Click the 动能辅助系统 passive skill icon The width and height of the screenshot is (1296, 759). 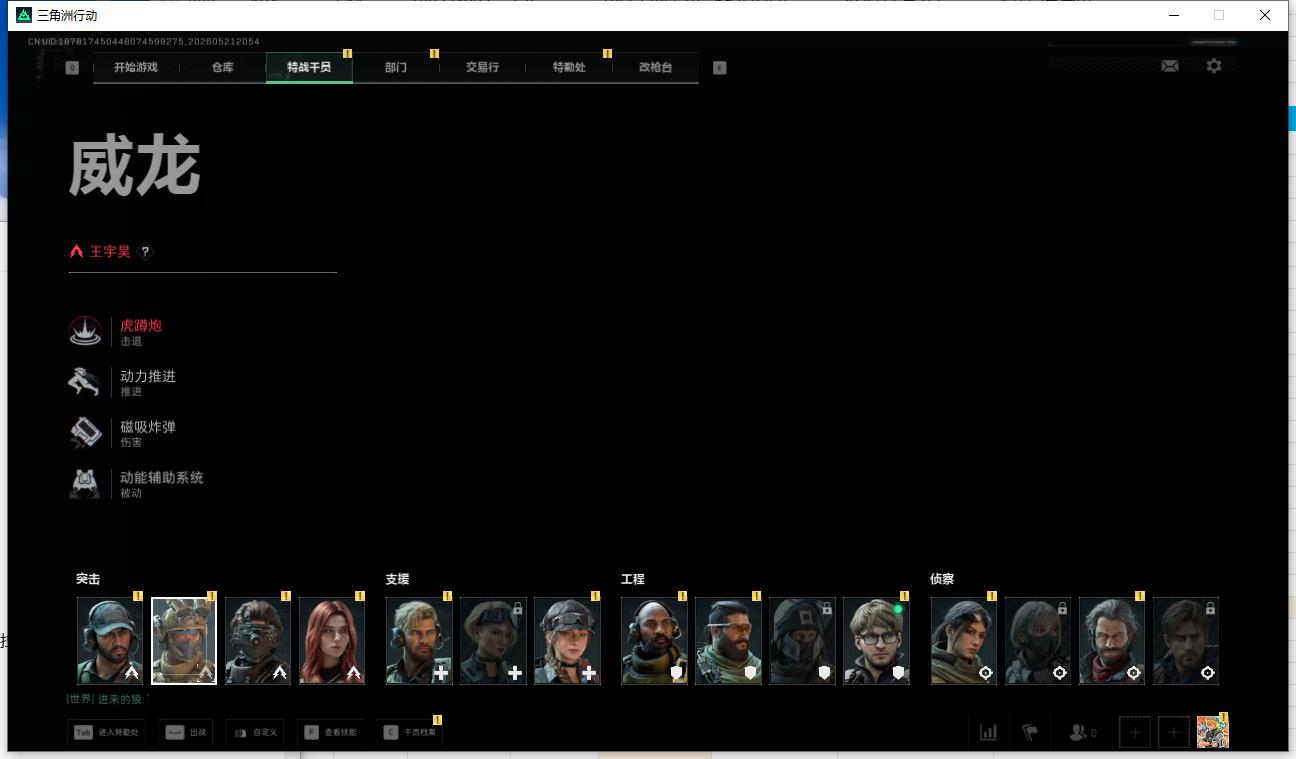point(85,484)
